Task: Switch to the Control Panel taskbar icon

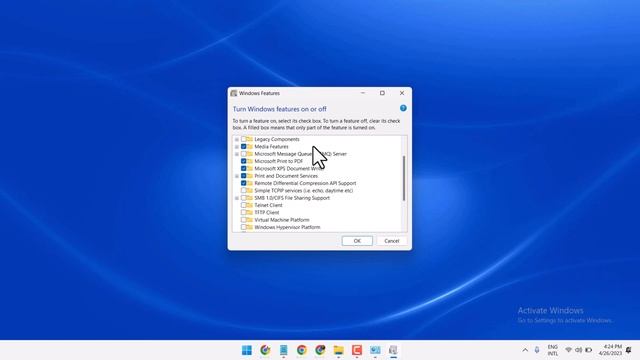Action: click(375, 350)
